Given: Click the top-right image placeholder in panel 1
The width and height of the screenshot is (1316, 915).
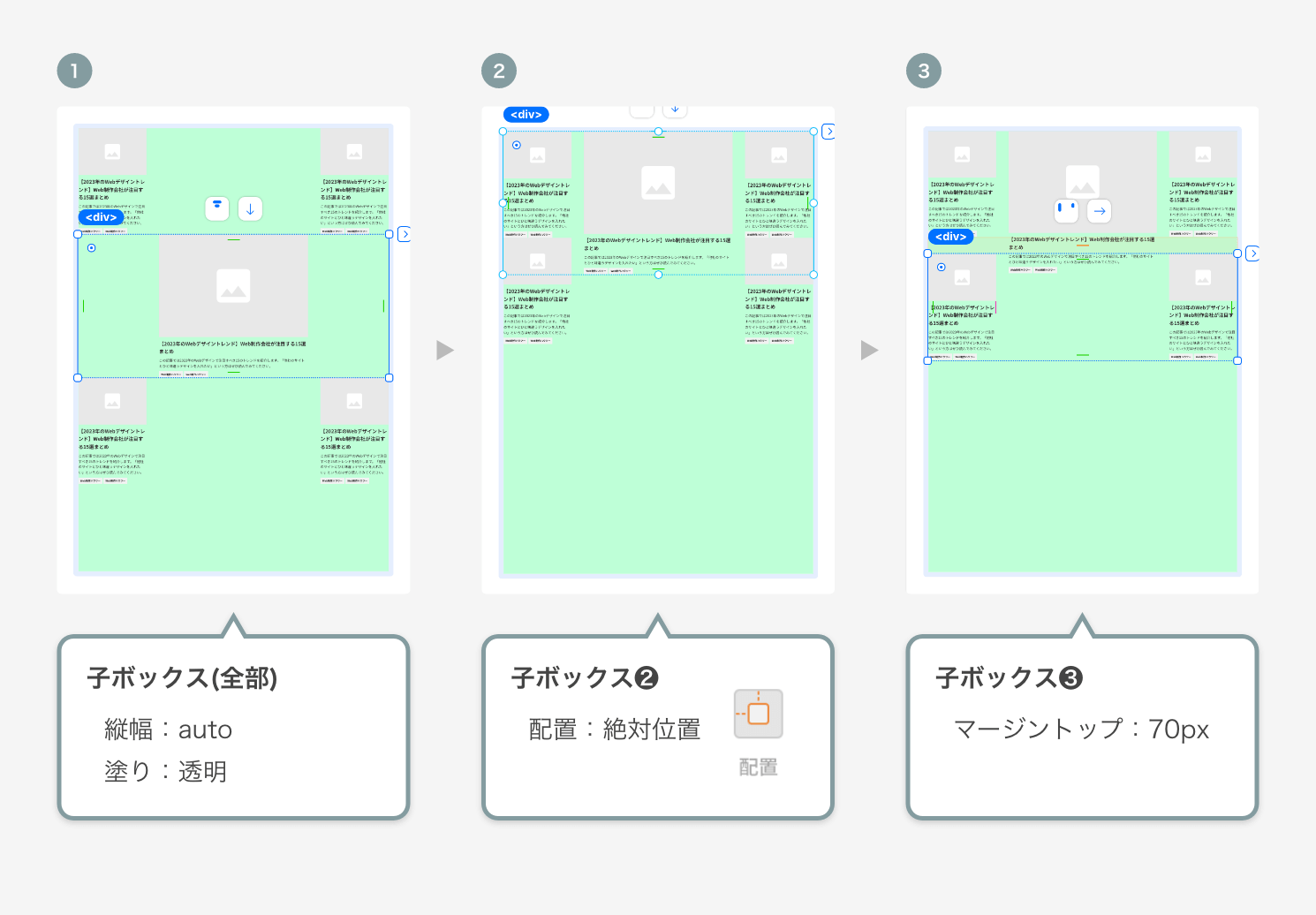Looking at the screenshot, I should [354, 152].
